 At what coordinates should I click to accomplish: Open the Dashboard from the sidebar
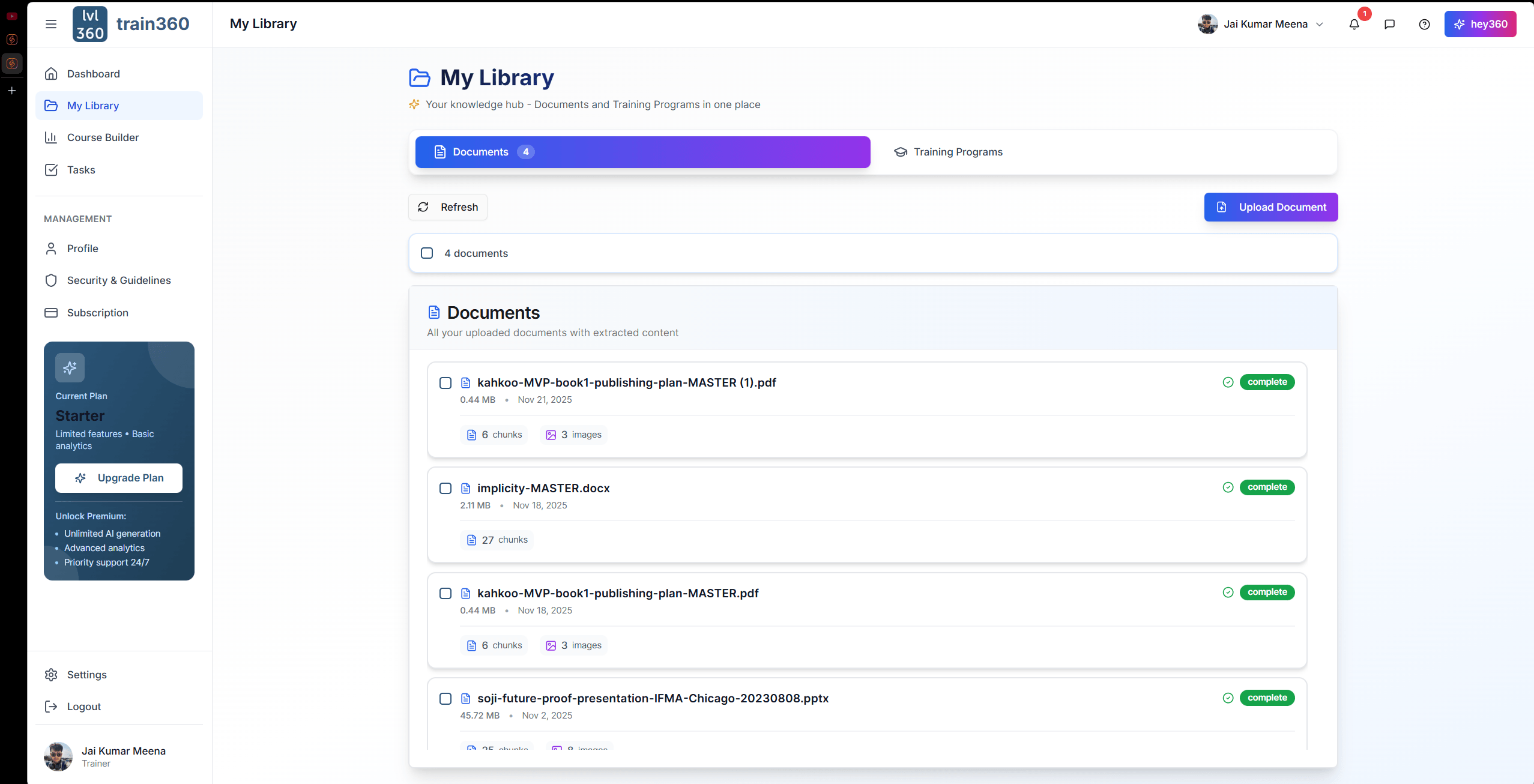[x=93, y=73]
